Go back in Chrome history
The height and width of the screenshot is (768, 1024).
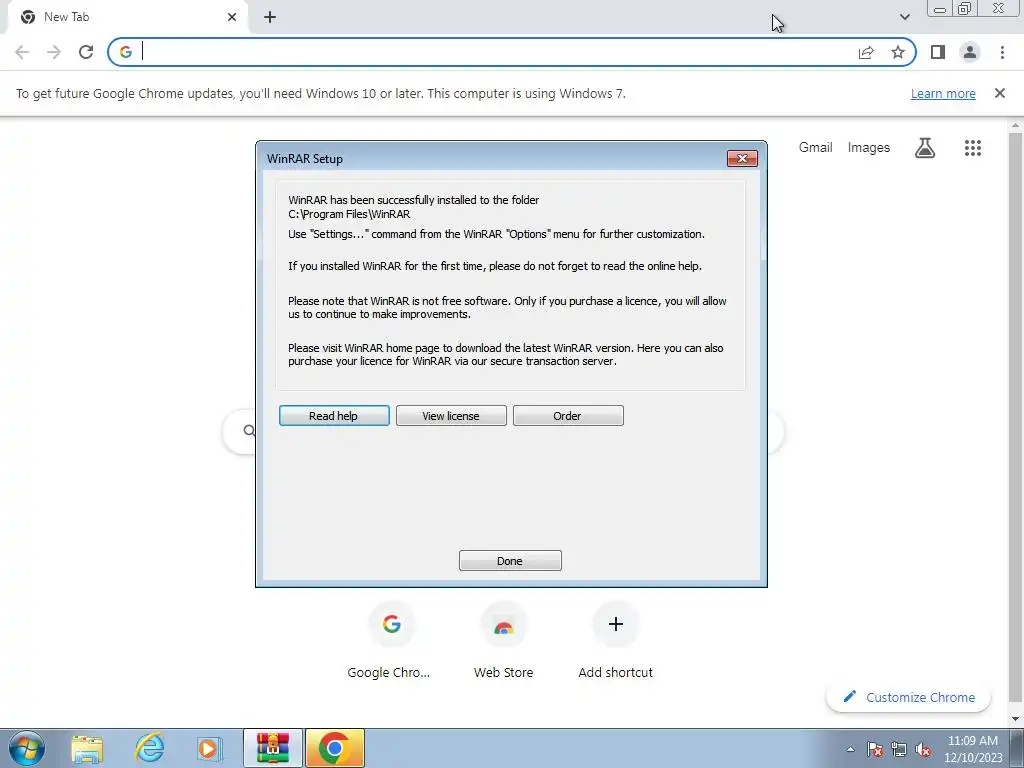[x=22, y=52]
